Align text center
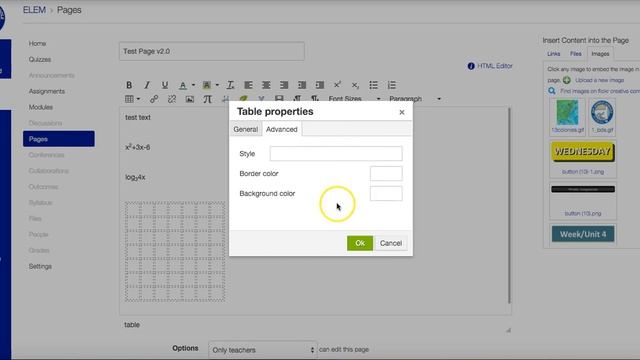This screenshot has width=640, height=360. pyautogui.click(x=266, y=85)
